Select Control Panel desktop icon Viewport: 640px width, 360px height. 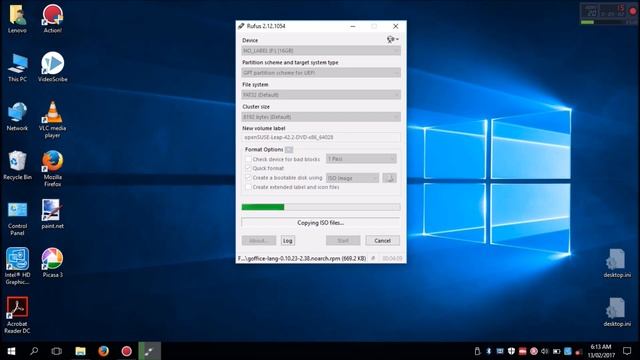pyautogui.click(x=17, y=218)
